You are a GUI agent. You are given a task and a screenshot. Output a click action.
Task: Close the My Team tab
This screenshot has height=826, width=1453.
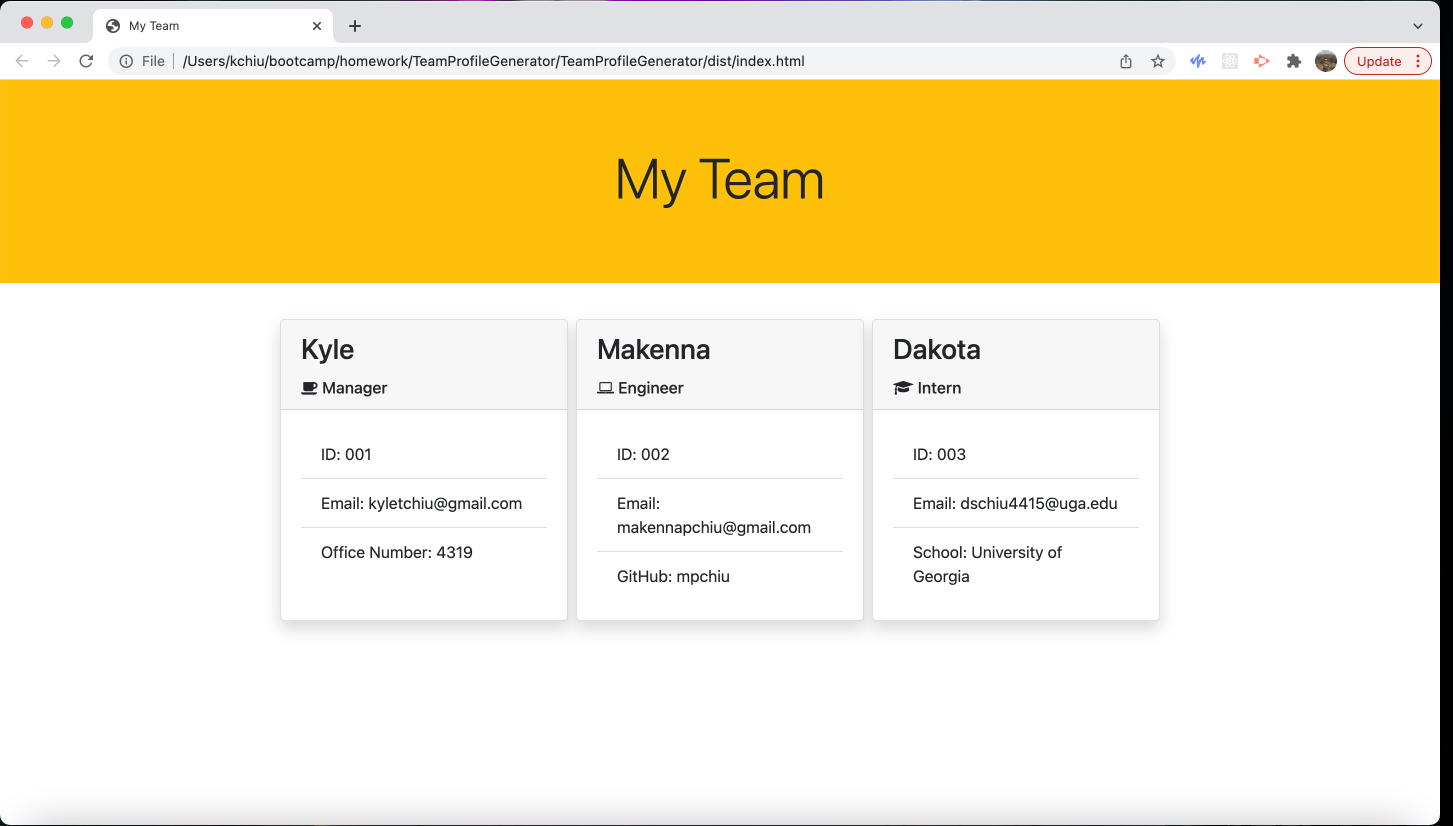317,26
